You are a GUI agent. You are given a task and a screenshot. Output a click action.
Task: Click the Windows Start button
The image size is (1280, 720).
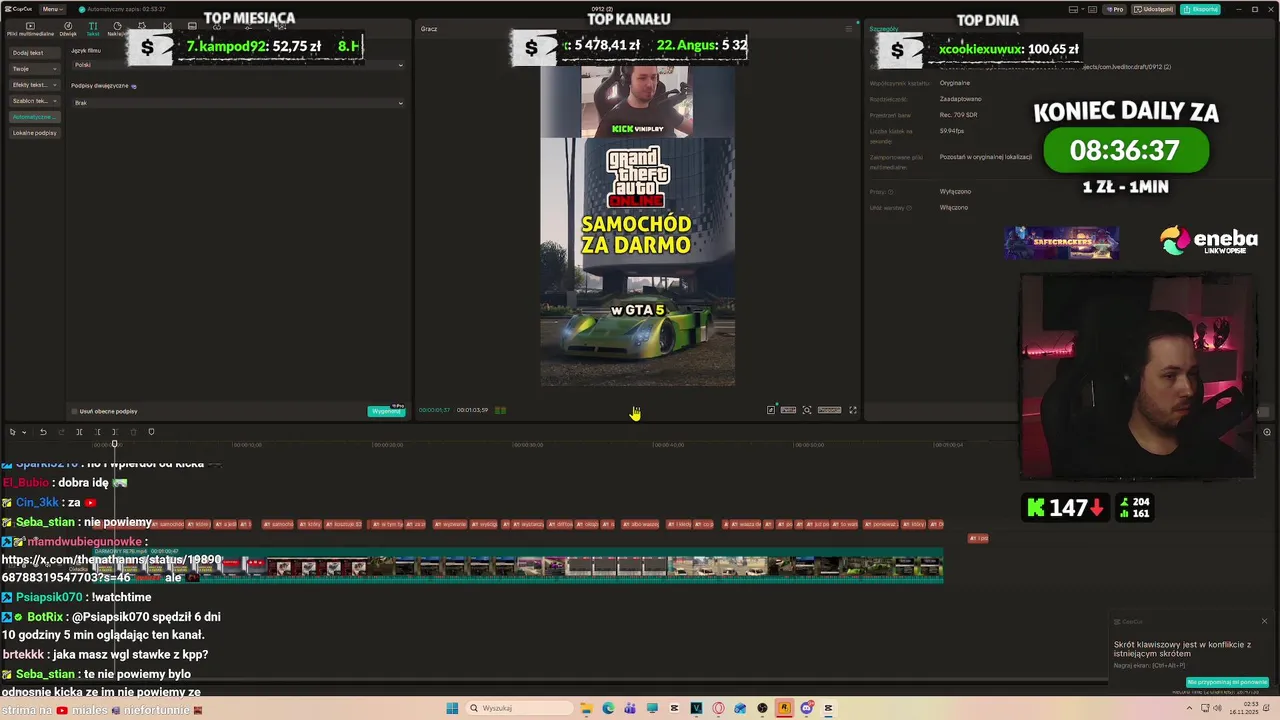tap(452, 708)
